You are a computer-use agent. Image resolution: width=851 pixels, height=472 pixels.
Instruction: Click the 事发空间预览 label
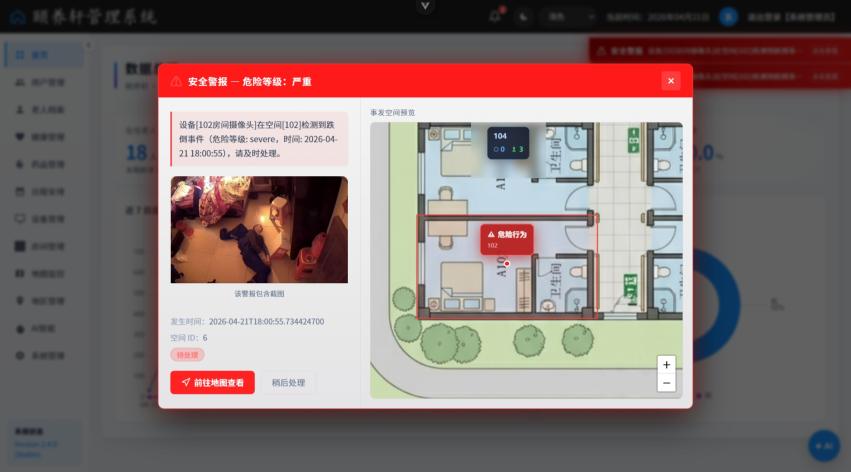(x=392, y=112)
